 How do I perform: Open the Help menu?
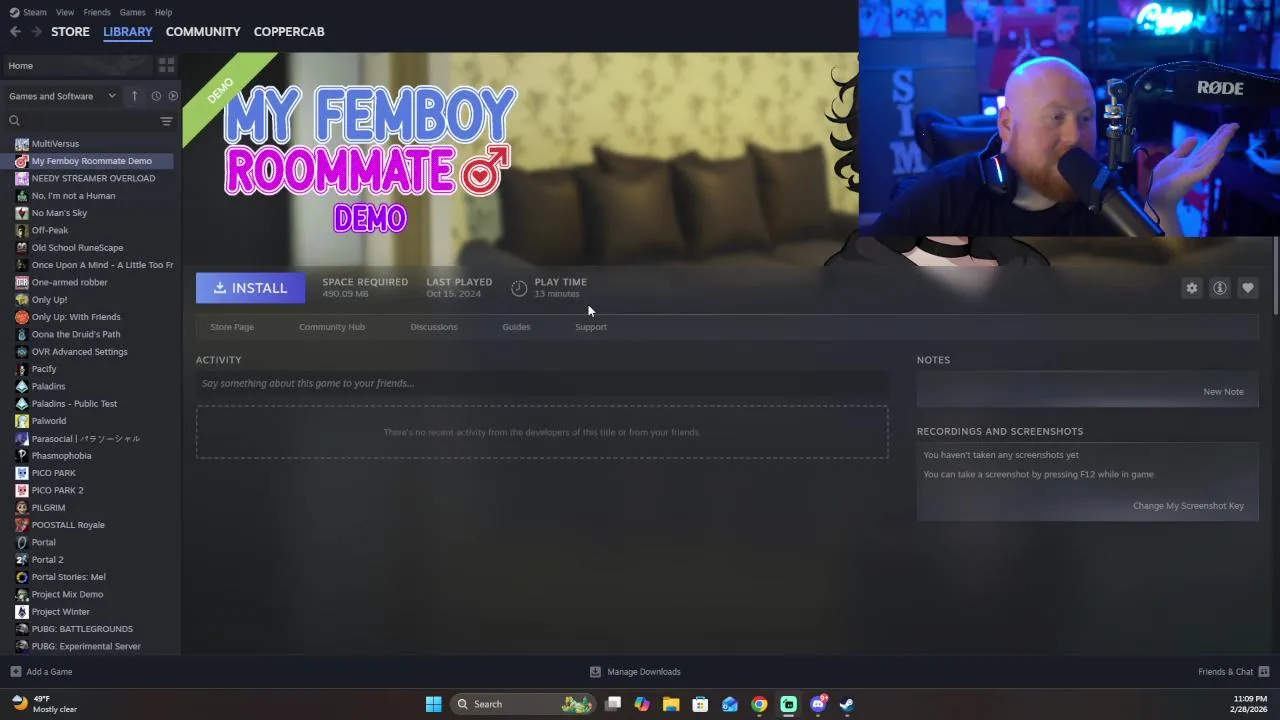pyautogui.click(x=163, y=12)
